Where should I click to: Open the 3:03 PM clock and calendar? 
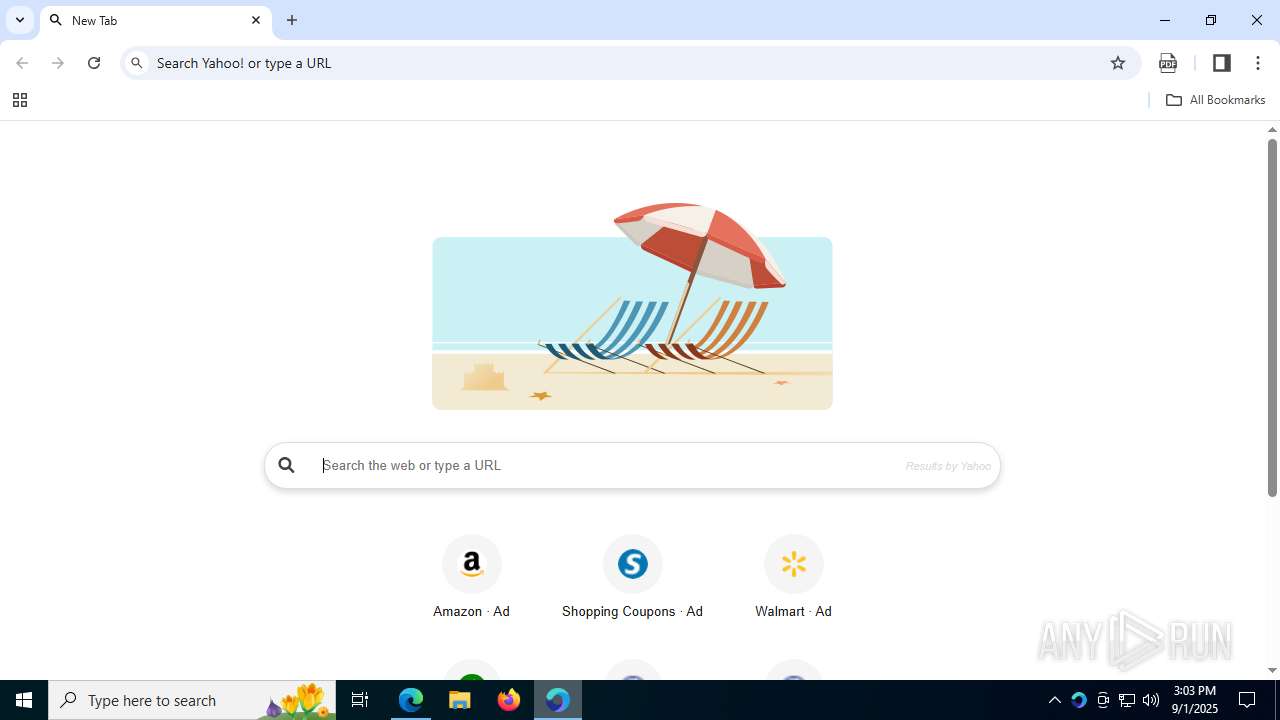[x=1194, y=700]
